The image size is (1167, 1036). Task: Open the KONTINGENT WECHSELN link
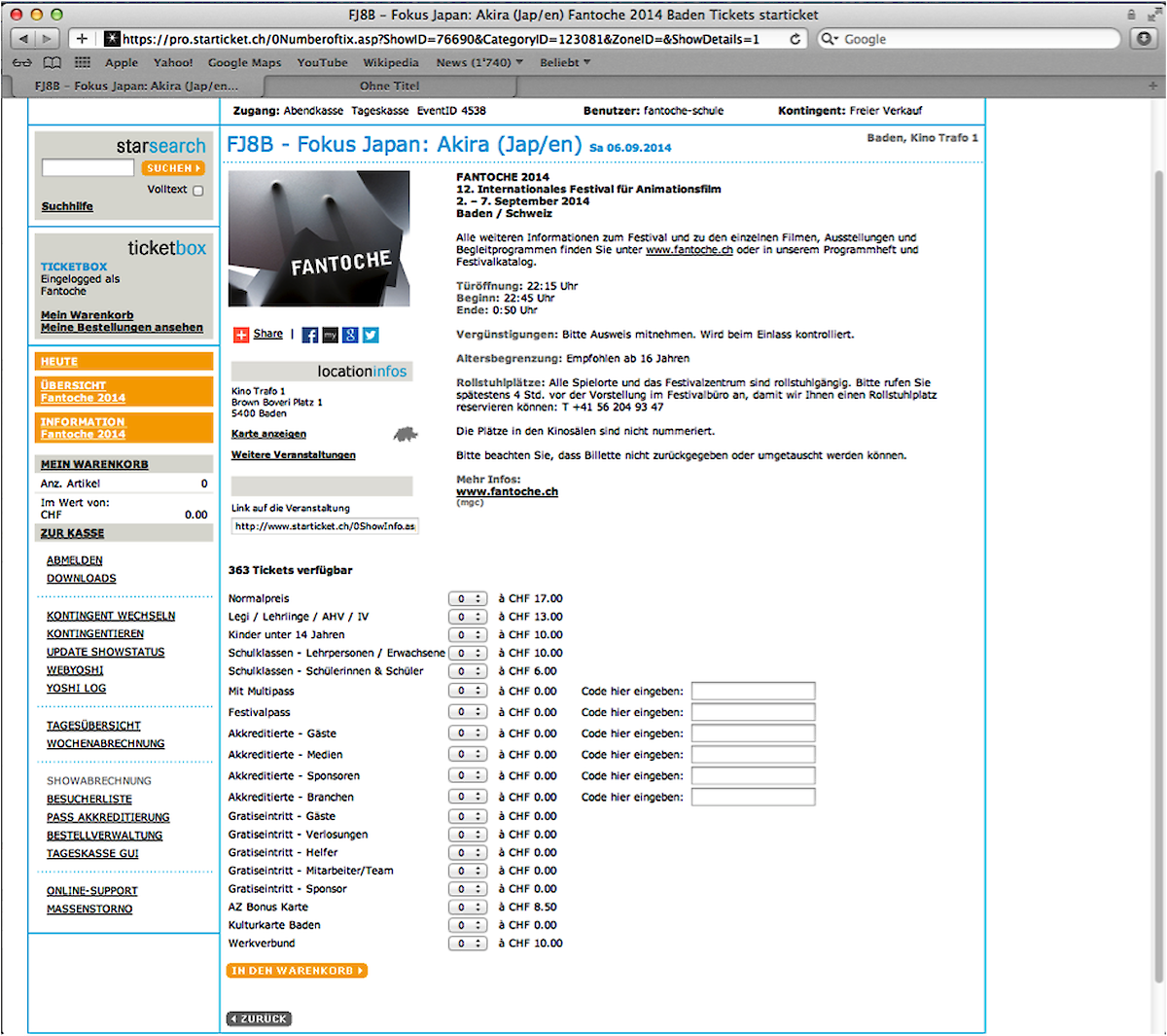(x=111, y=616)
